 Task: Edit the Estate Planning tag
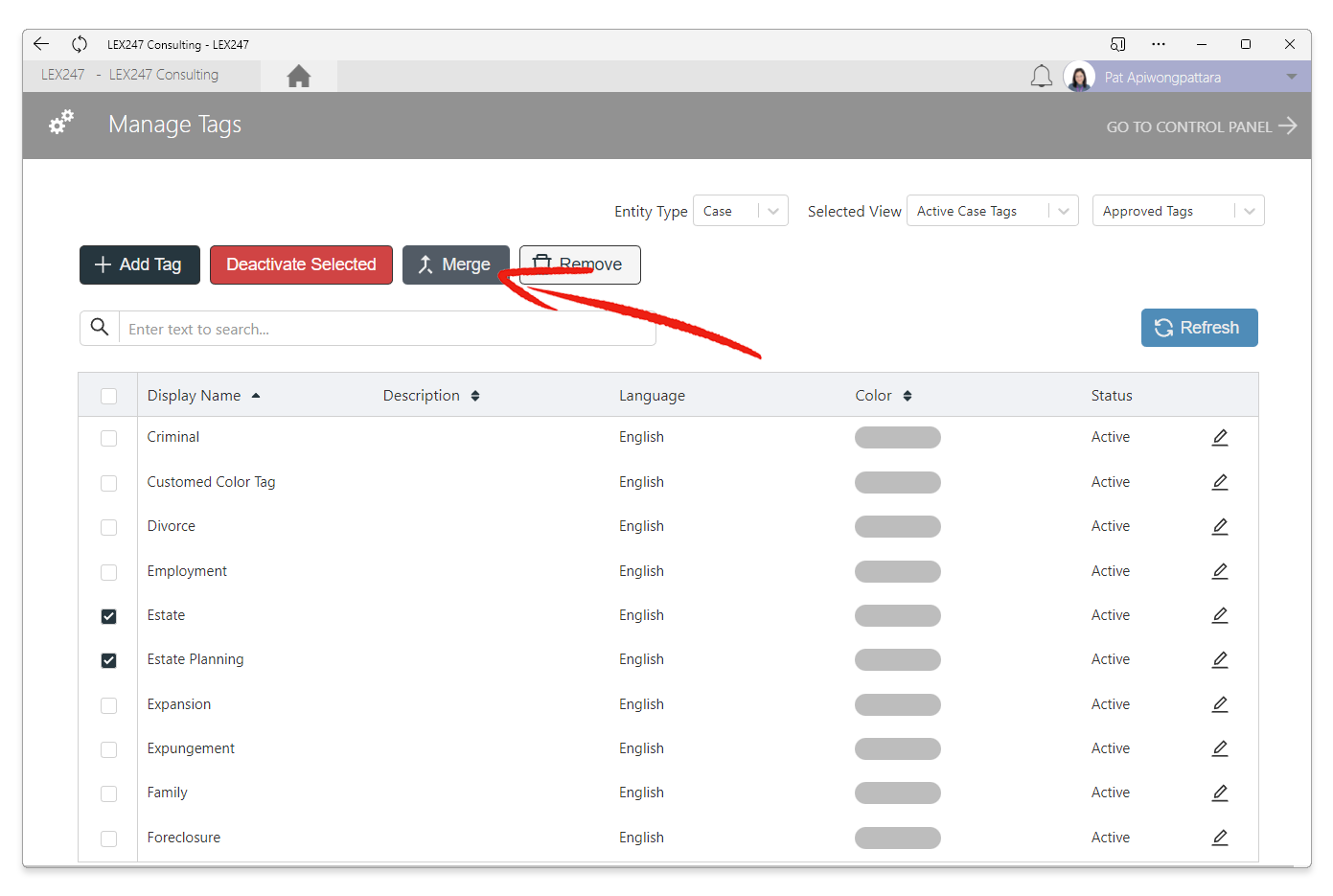point(1220,659)
